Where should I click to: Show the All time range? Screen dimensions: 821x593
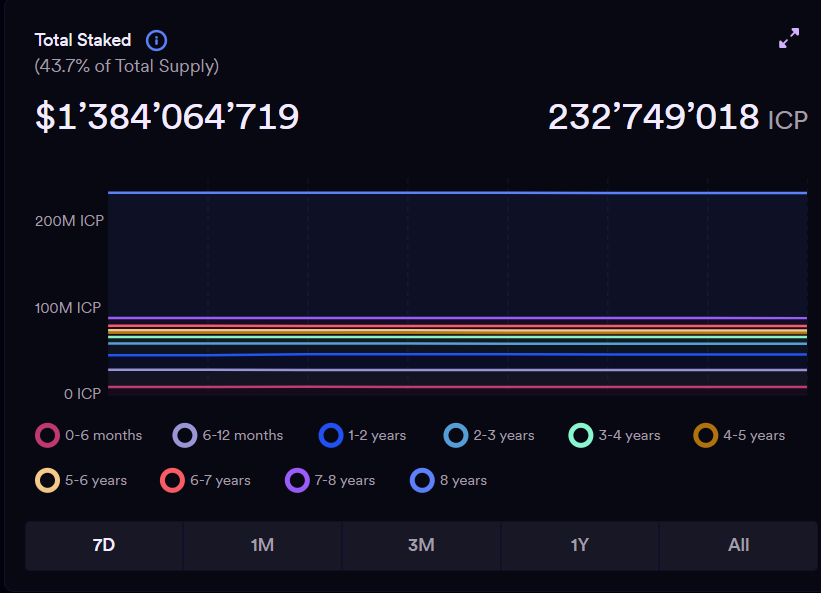[739, 545]
